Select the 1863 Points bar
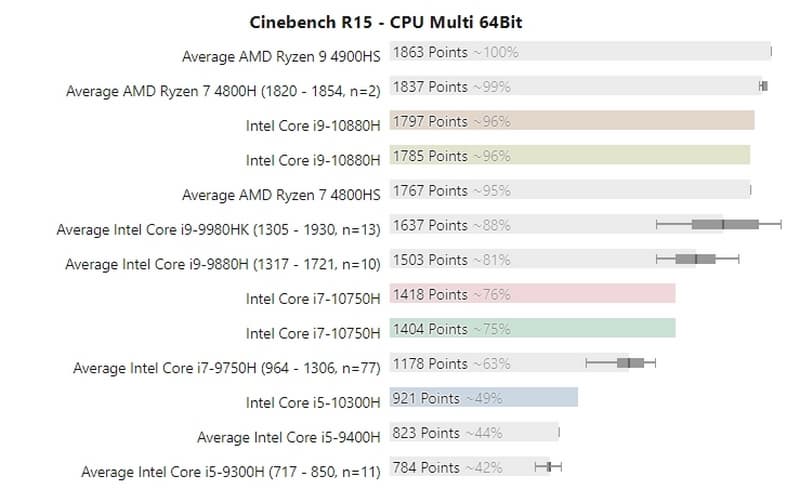This screenshot has width=800, height=490. pyautogui.click(x=580, y=52)
